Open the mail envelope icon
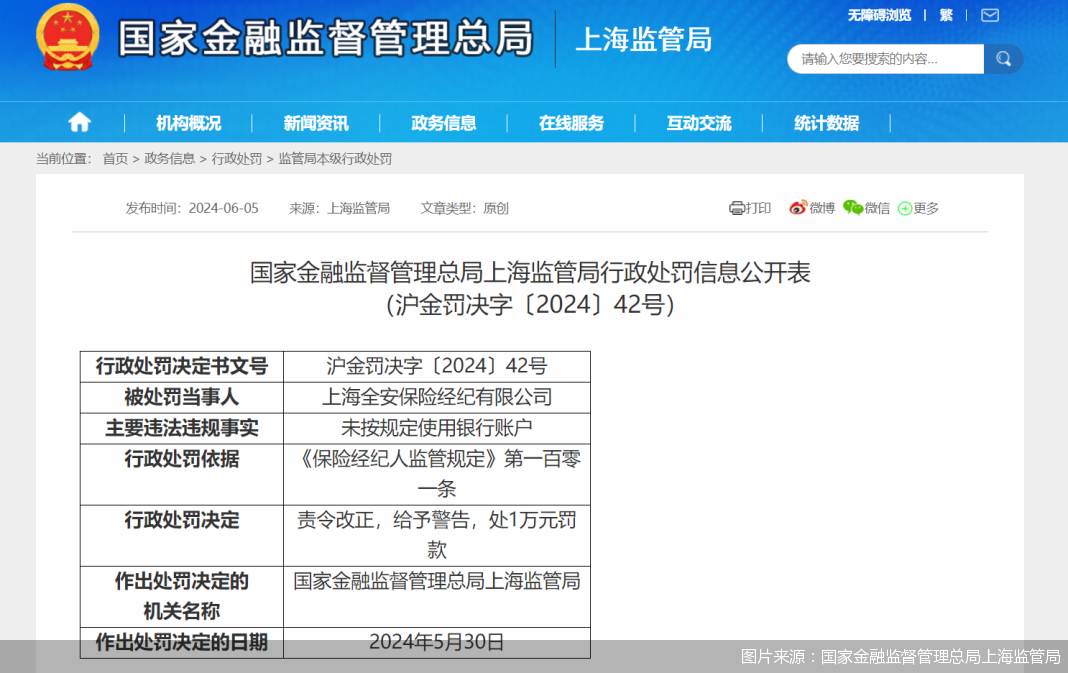 [989, 15]
